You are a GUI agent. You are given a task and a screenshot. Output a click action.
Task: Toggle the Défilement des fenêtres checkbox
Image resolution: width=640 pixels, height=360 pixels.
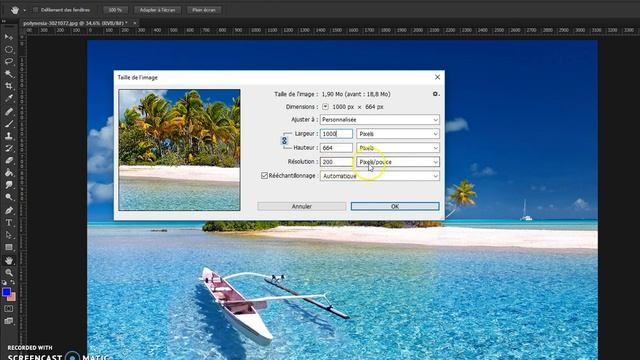(36, 10)
